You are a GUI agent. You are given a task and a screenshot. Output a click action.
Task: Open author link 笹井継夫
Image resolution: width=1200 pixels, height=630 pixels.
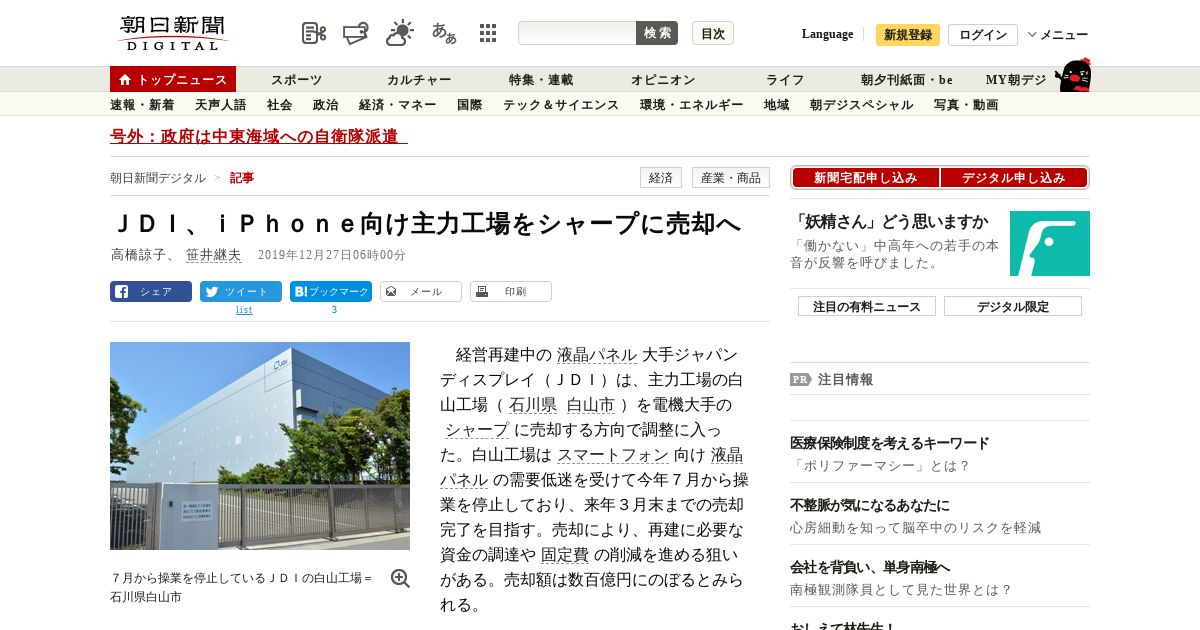pos(214,255)
